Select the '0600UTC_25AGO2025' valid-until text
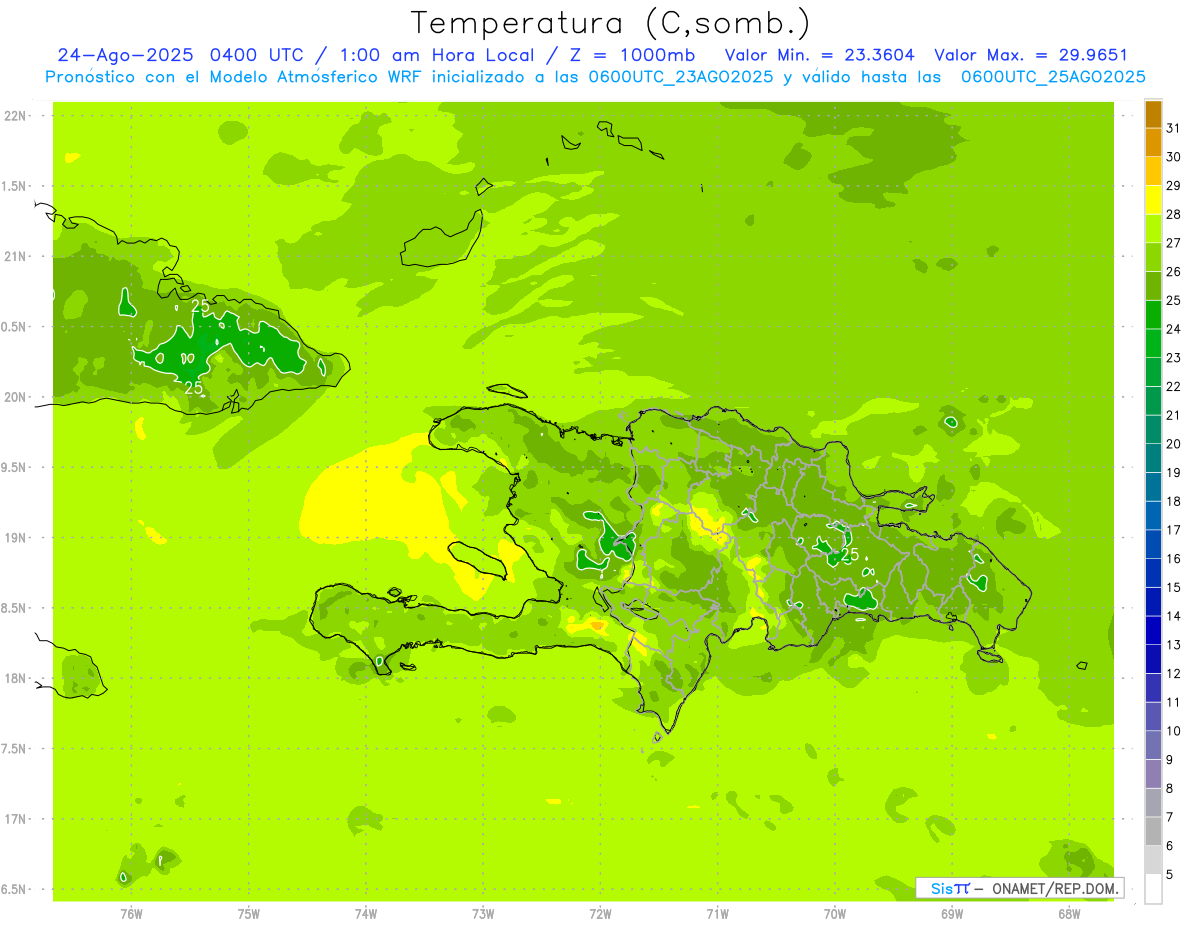Screen dimensions: 1200x927 (1053, 77)
